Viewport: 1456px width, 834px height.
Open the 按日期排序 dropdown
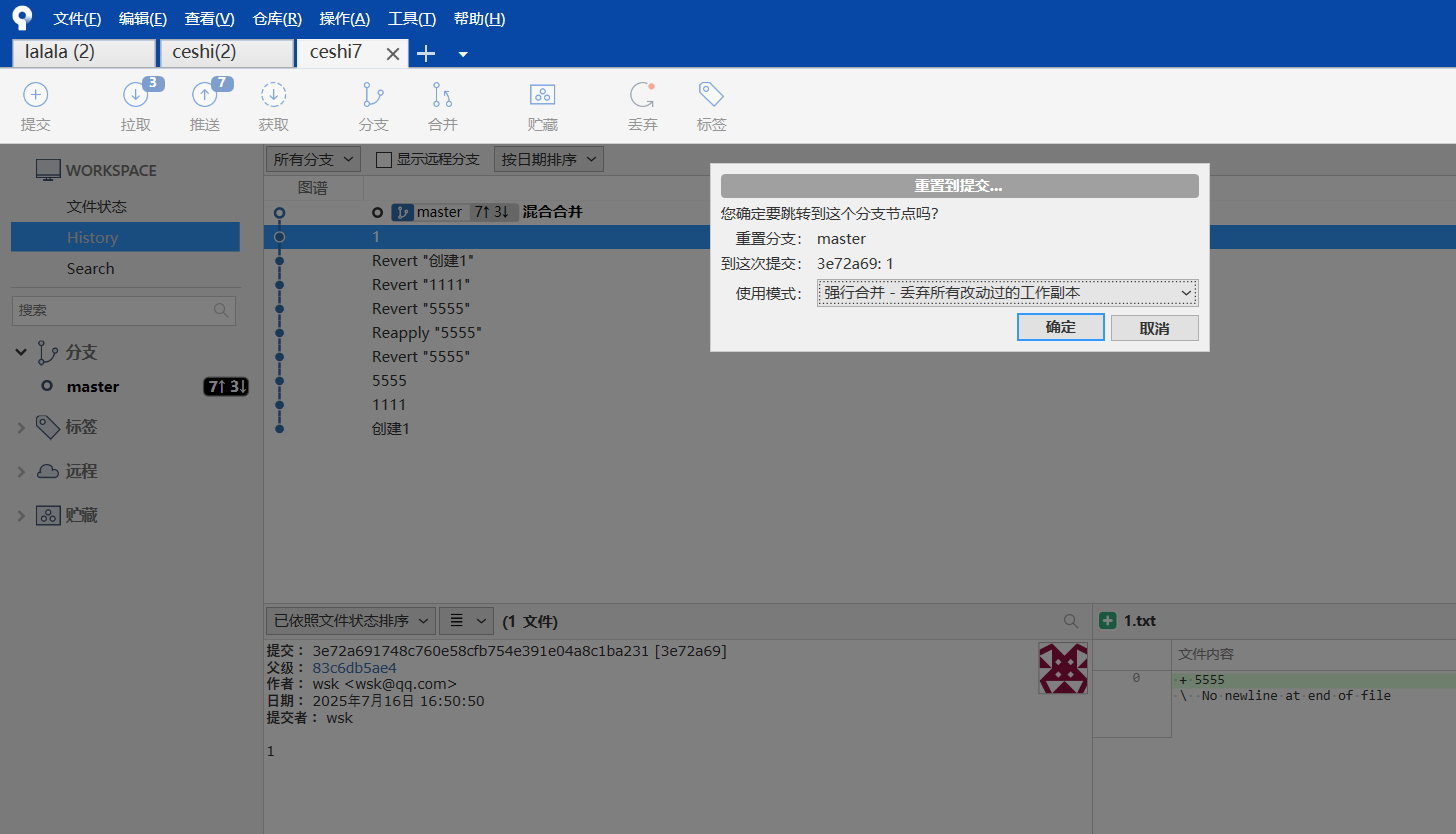tap(549, 159)
